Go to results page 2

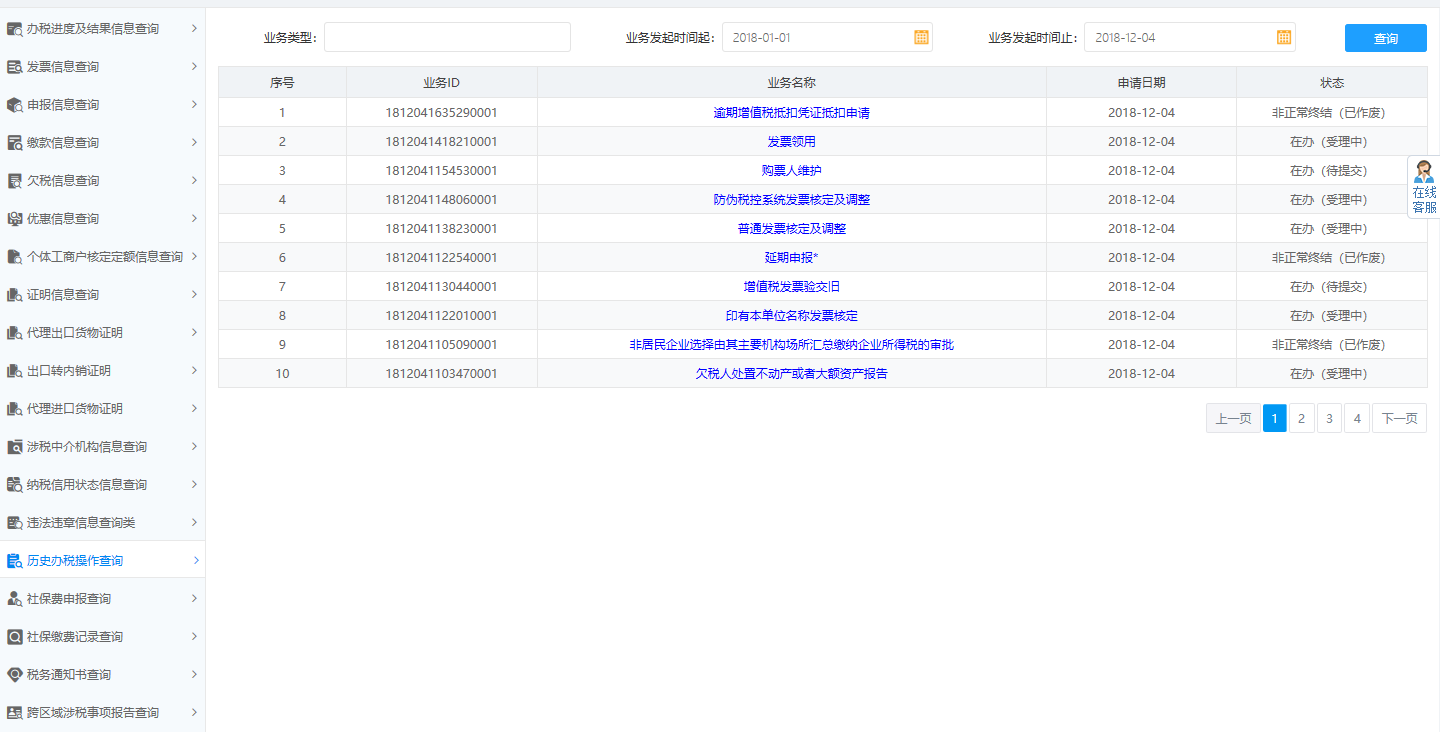pyautogui.click(x=1301, y=418)
